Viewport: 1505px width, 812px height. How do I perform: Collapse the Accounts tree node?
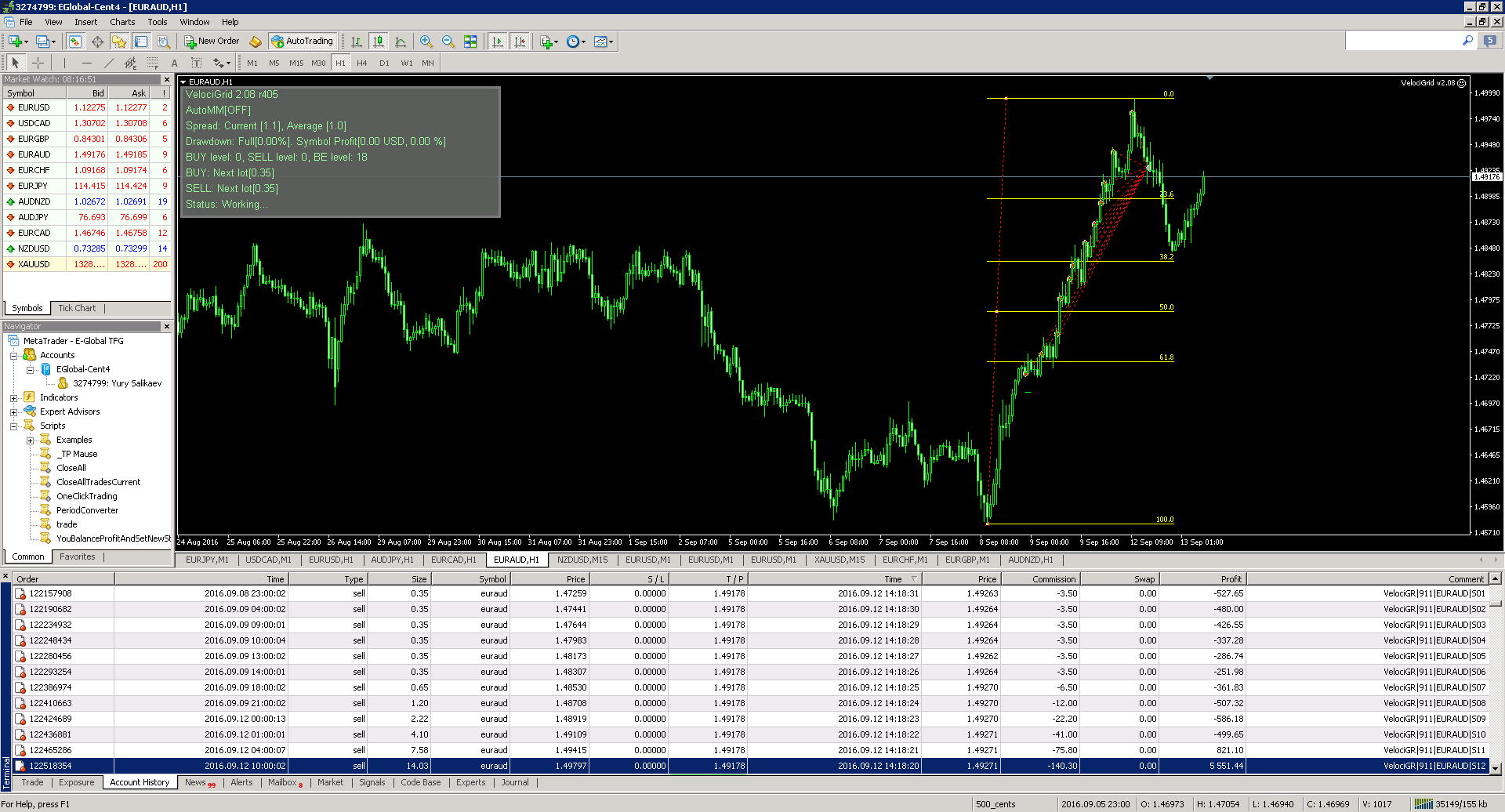coord(13,356)
